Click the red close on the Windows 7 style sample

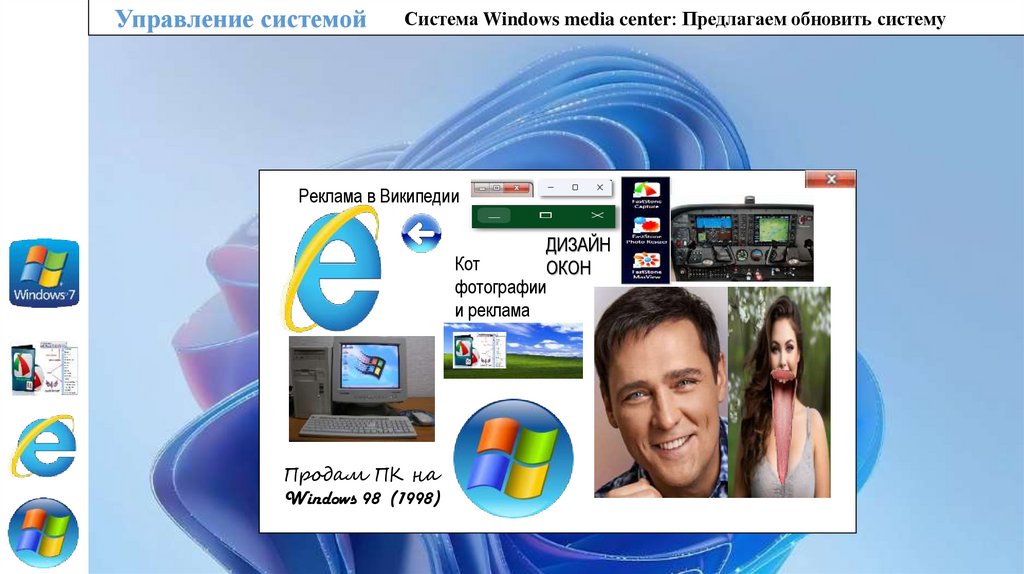point(517,188)
